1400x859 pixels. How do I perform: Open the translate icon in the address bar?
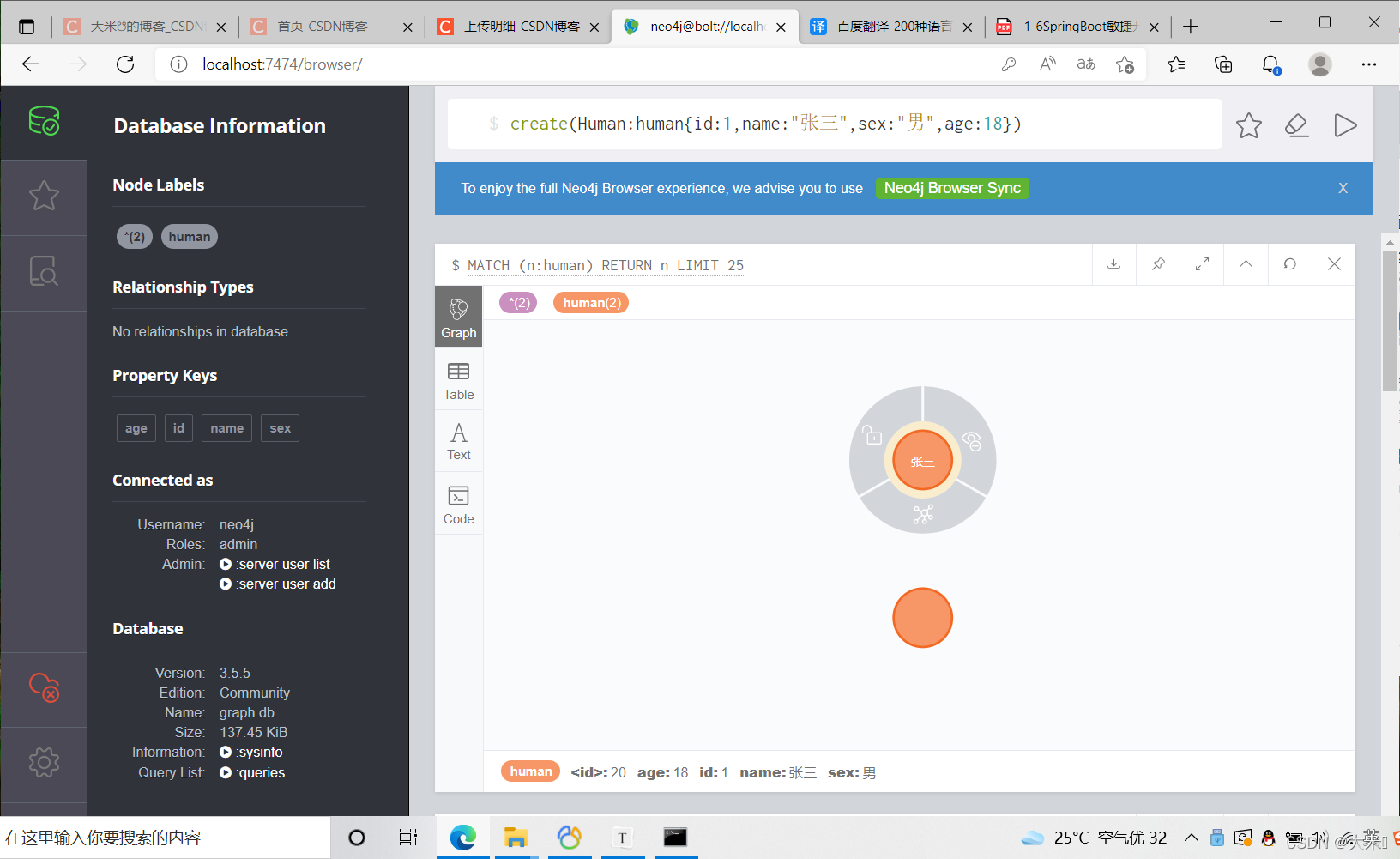point(1086,64)
